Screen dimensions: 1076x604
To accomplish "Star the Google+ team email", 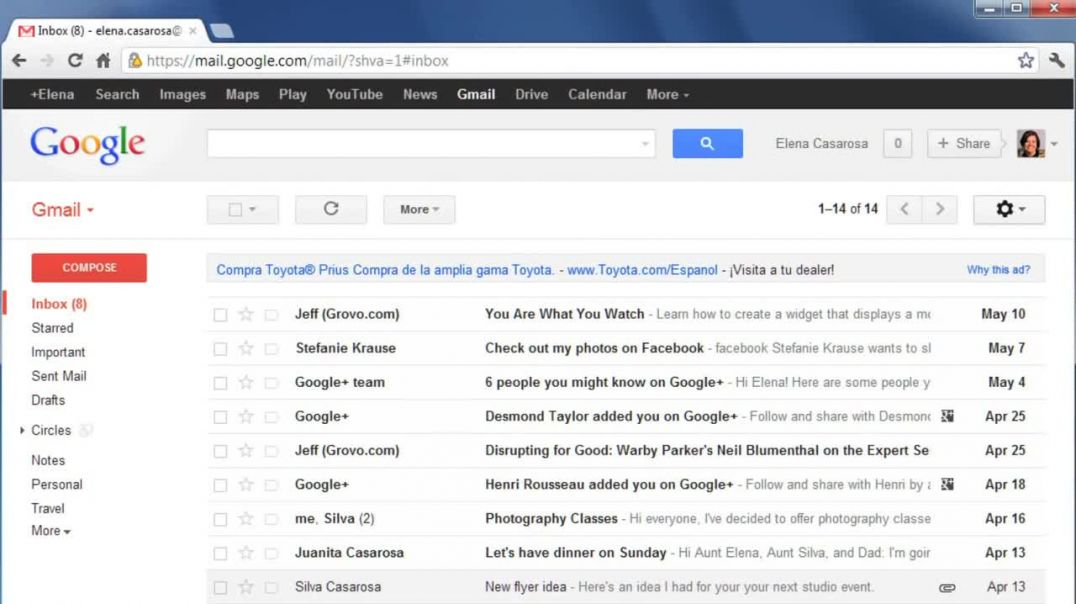I will [x=246, y=382].
